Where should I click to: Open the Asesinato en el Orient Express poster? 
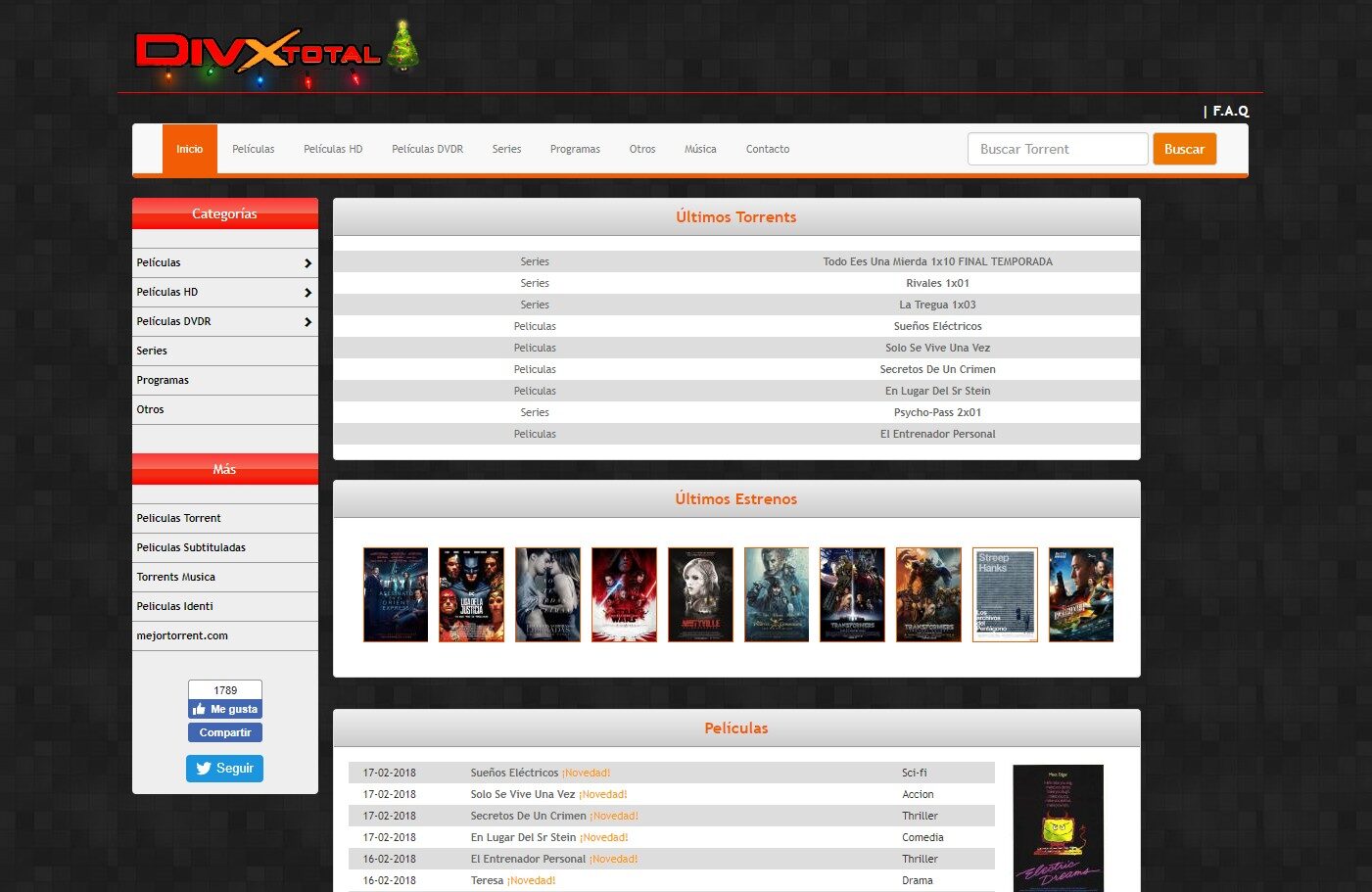point(396,594)
